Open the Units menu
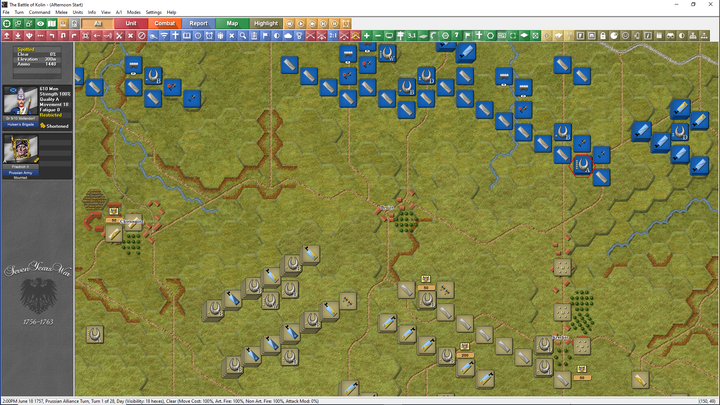This screenshot has height=405, width=720. [78, 12]
